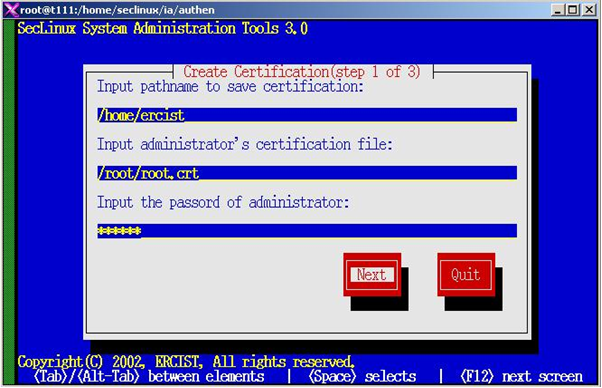
Task: Focus the administrator certification file field
Action: click(307, 173)
